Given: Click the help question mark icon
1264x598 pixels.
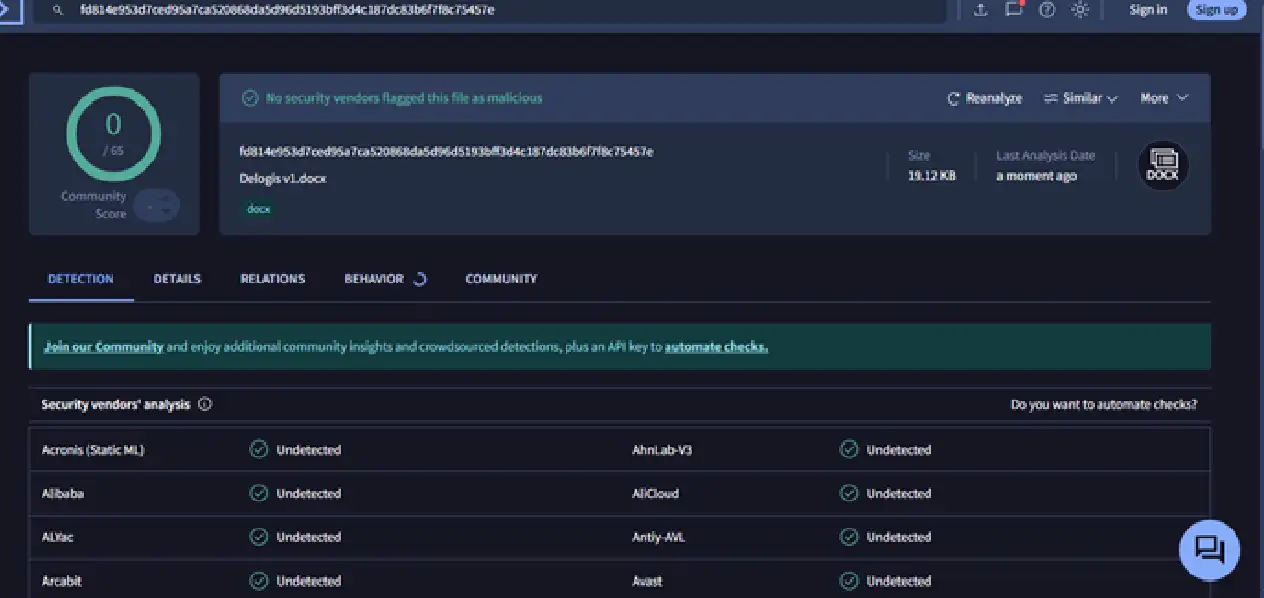Looking at the screenshot, I should pyautogui.click(x=1047, y=10).
